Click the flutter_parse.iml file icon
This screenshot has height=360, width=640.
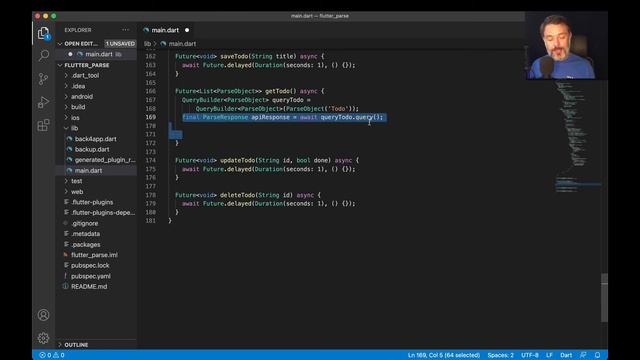point(65,255)
